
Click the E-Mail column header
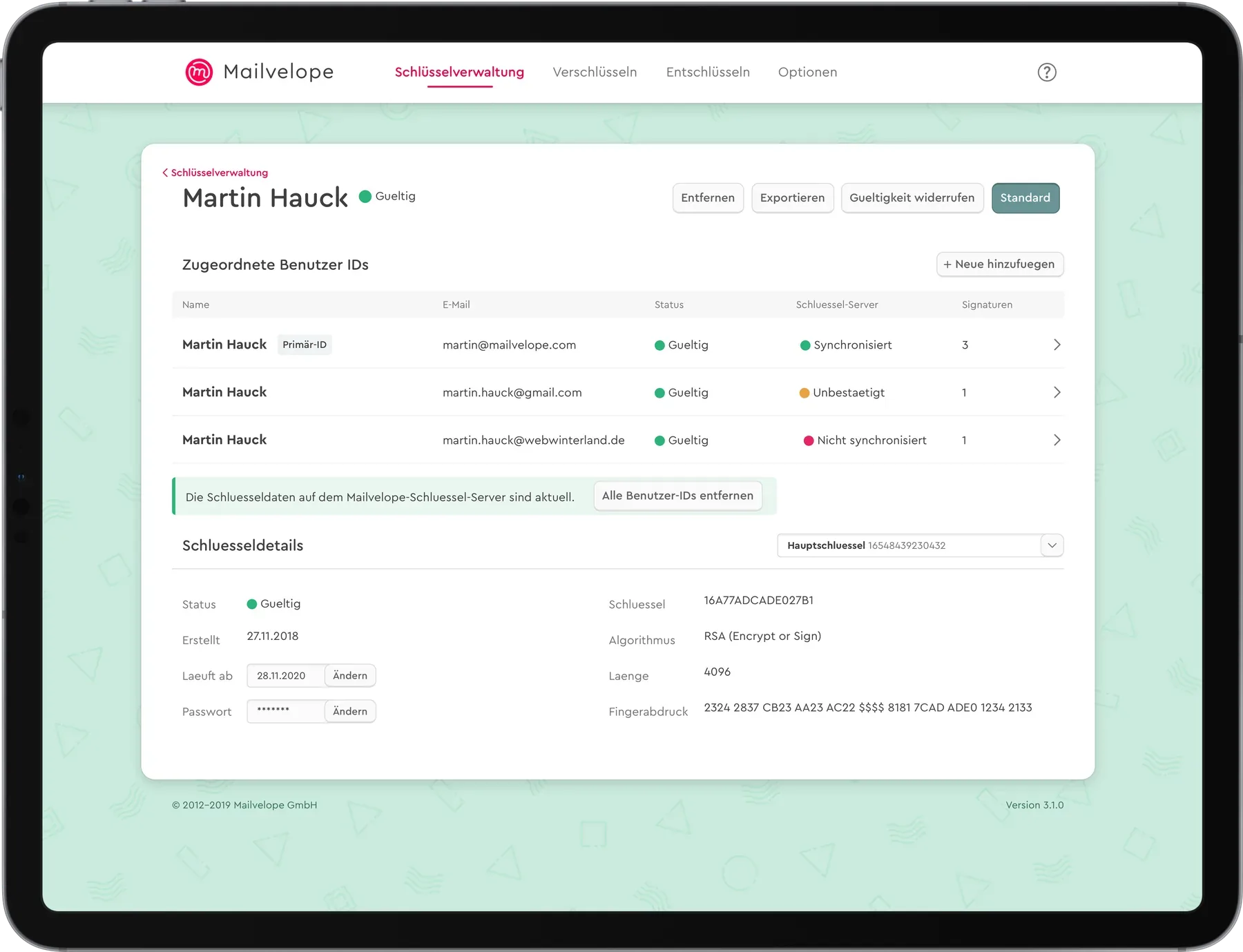456,304
